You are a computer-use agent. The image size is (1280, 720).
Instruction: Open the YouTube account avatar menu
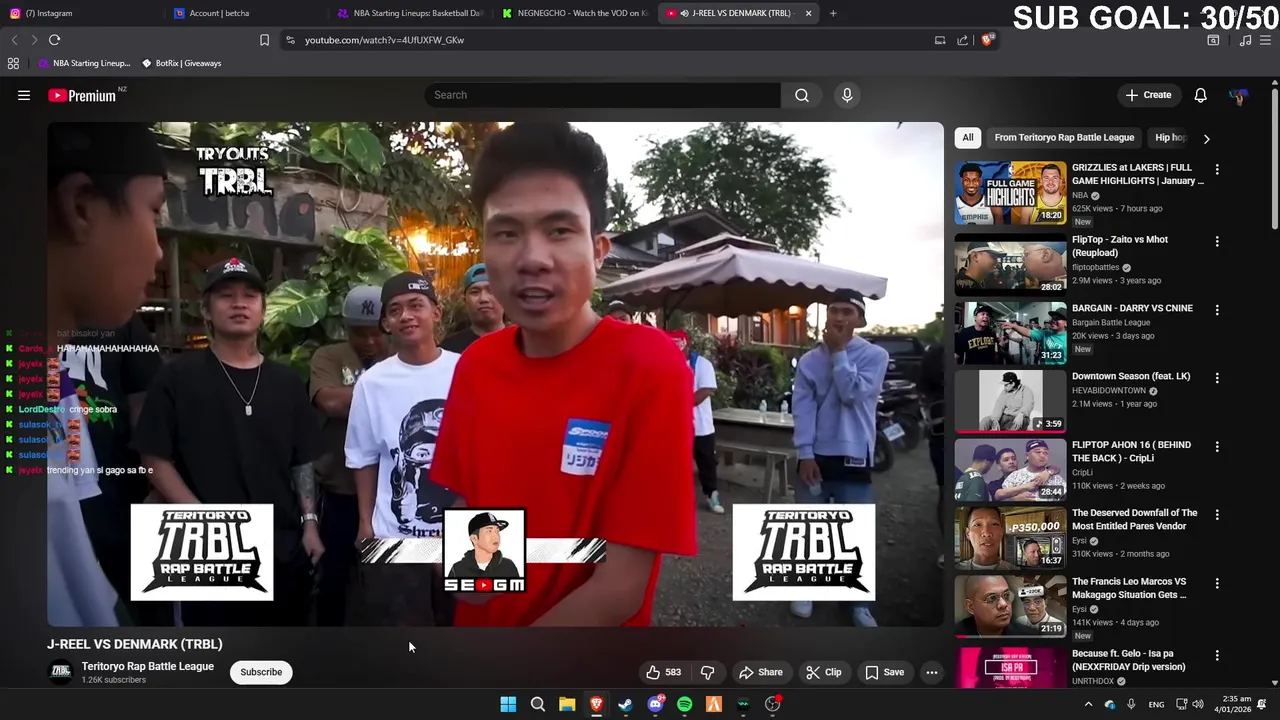1239,95
